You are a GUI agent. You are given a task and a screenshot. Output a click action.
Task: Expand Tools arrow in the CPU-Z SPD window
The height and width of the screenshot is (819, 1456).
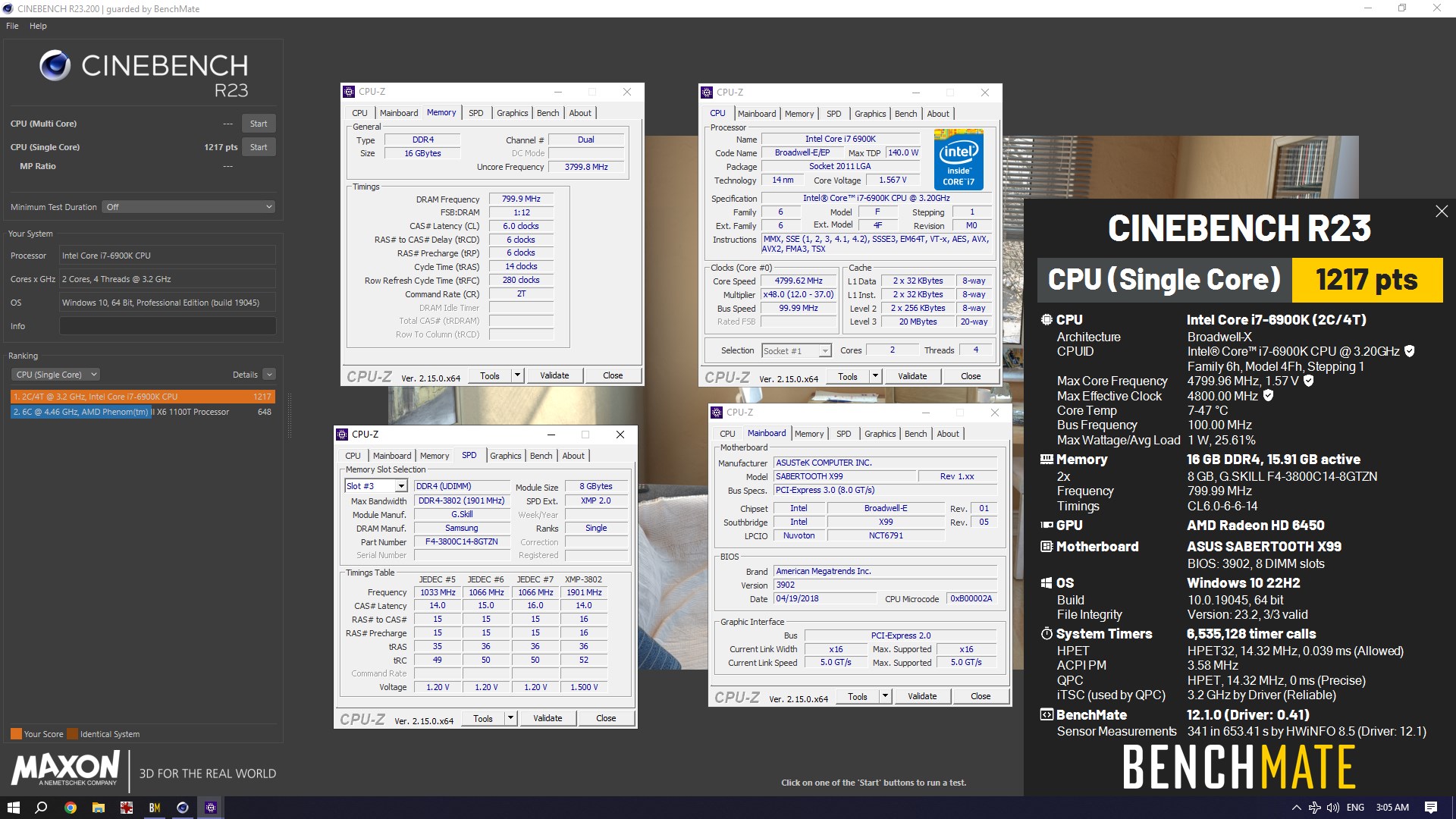pyautogui.click(x=510, y=718)
